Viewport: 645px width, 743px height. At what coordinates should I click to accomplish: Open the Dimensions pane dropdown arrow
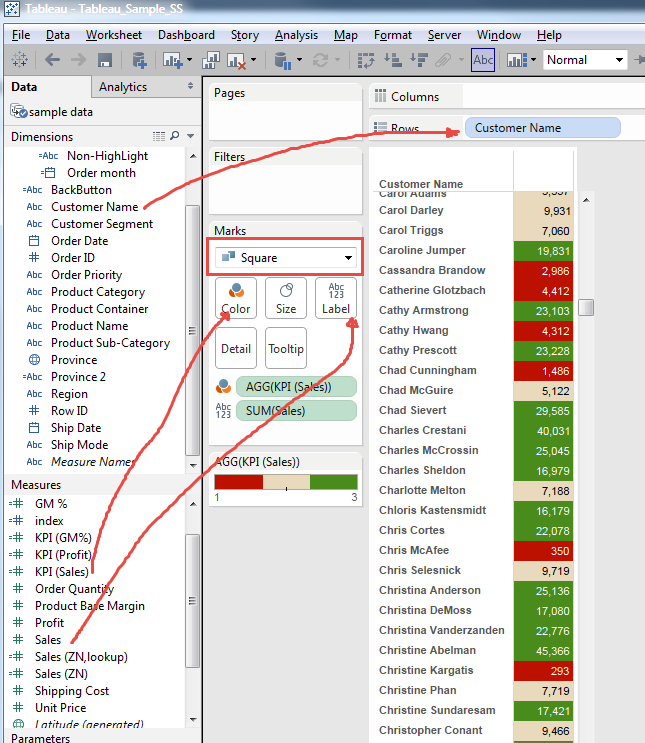[x=191, y=136]
